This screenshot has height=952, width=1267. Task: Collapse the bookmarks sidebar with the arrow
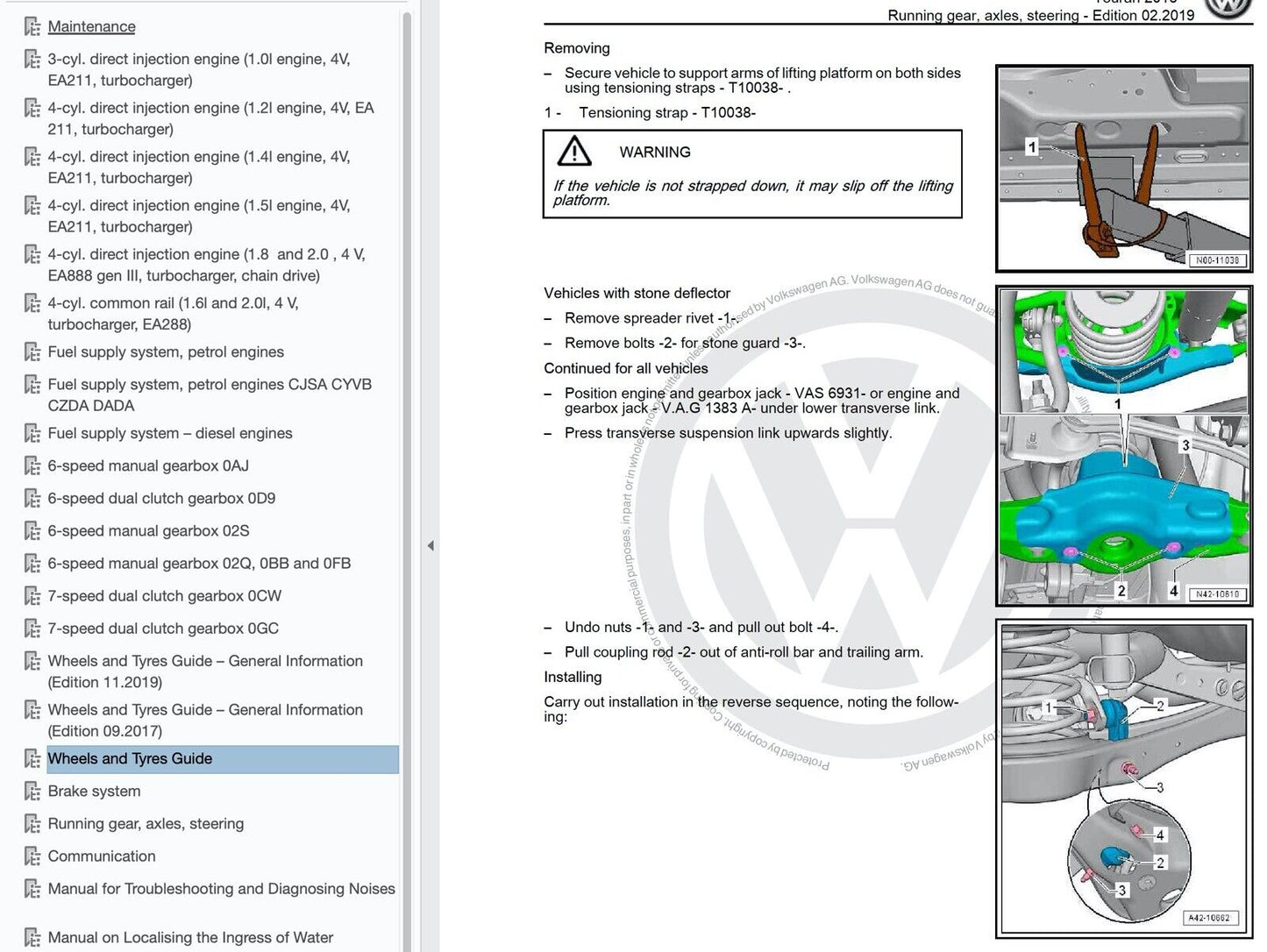pyautogui.click(x=430, y=546)
